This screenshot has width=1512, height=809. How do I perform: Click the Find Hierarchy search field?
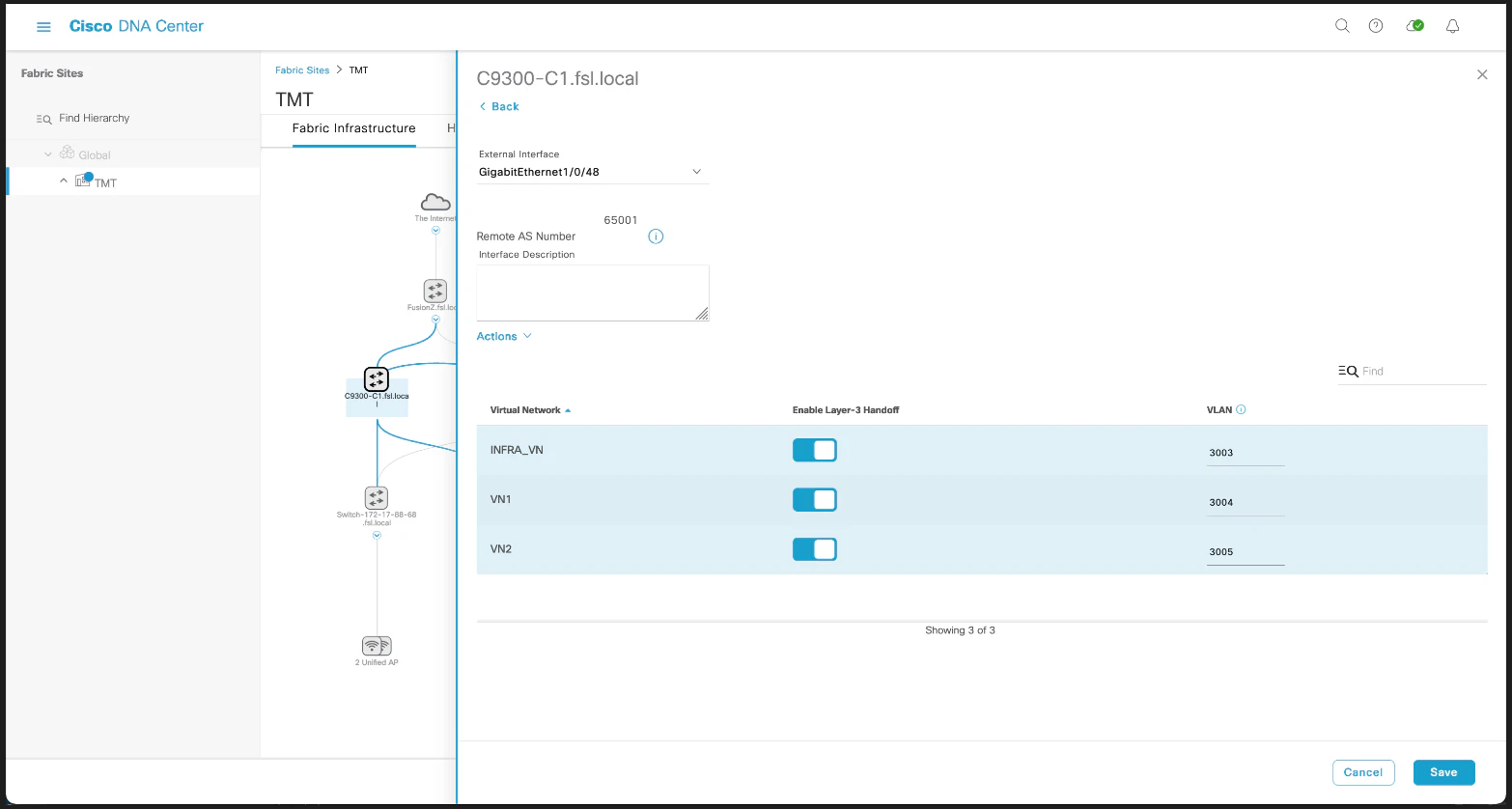pos(94,118)
